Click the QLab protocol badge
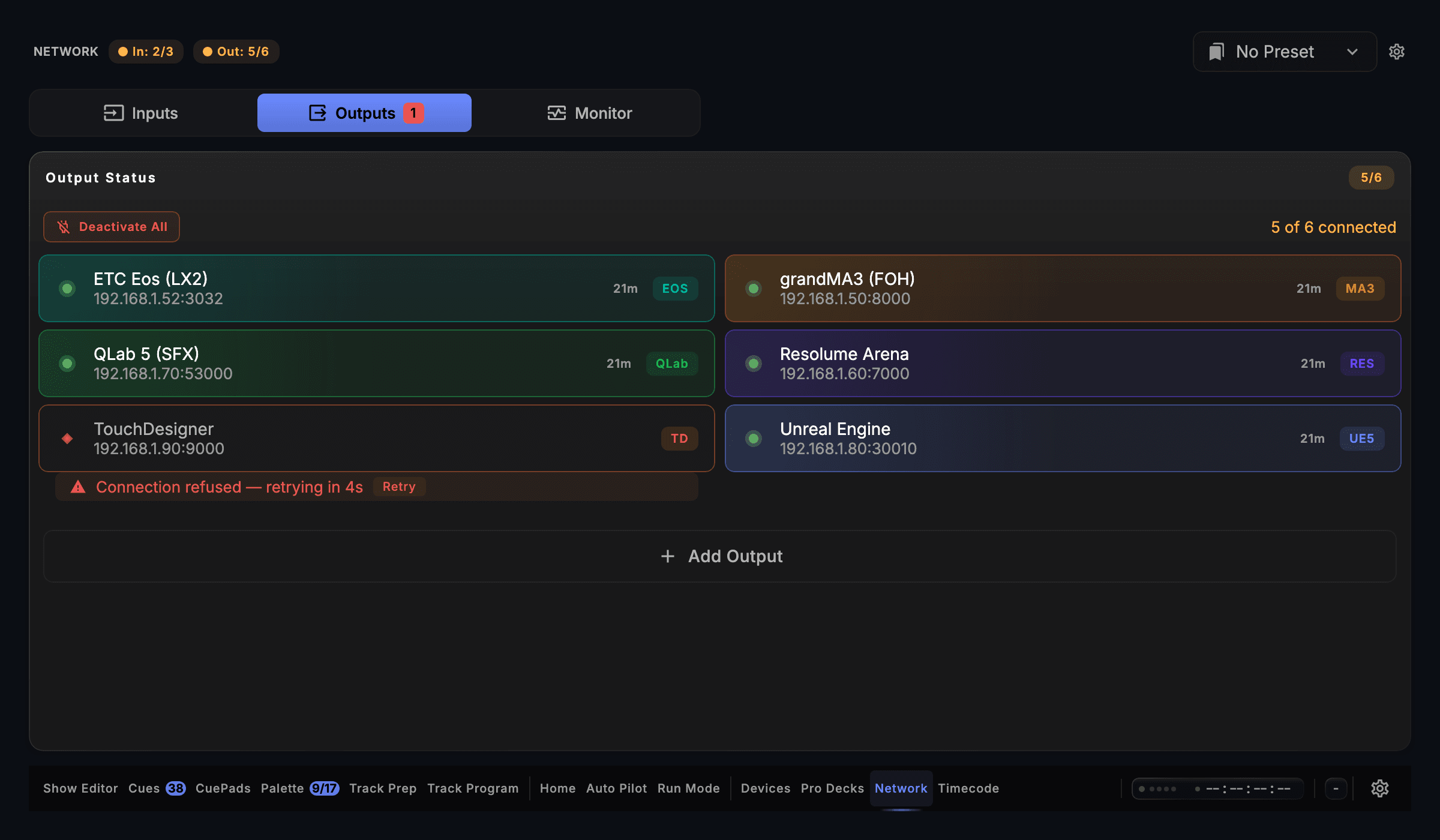This screenshot has height=840, width=1440. 672,364
